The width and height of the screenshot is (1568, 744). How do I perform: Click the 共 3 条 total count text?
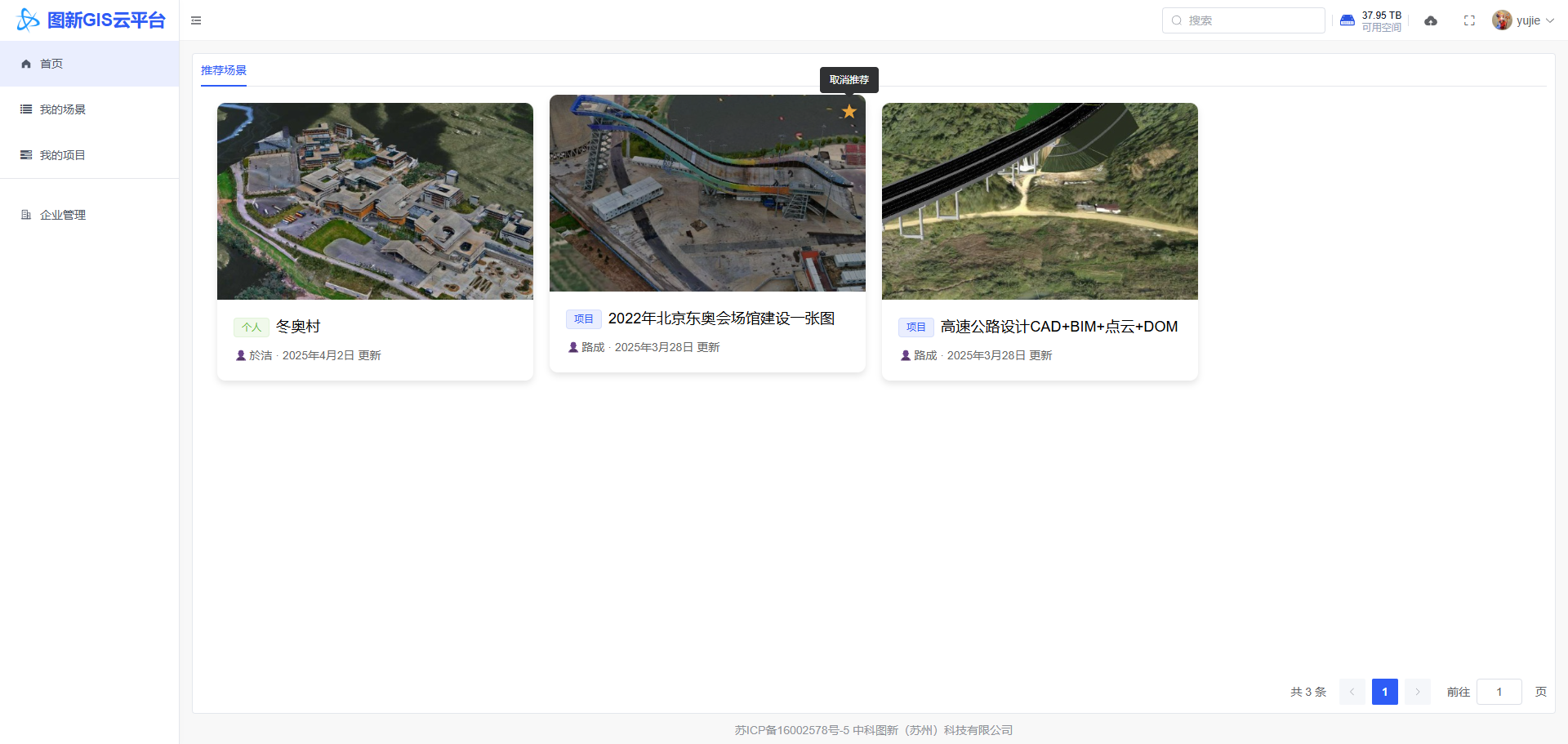pyautogui.click(x=1308, y=692)
